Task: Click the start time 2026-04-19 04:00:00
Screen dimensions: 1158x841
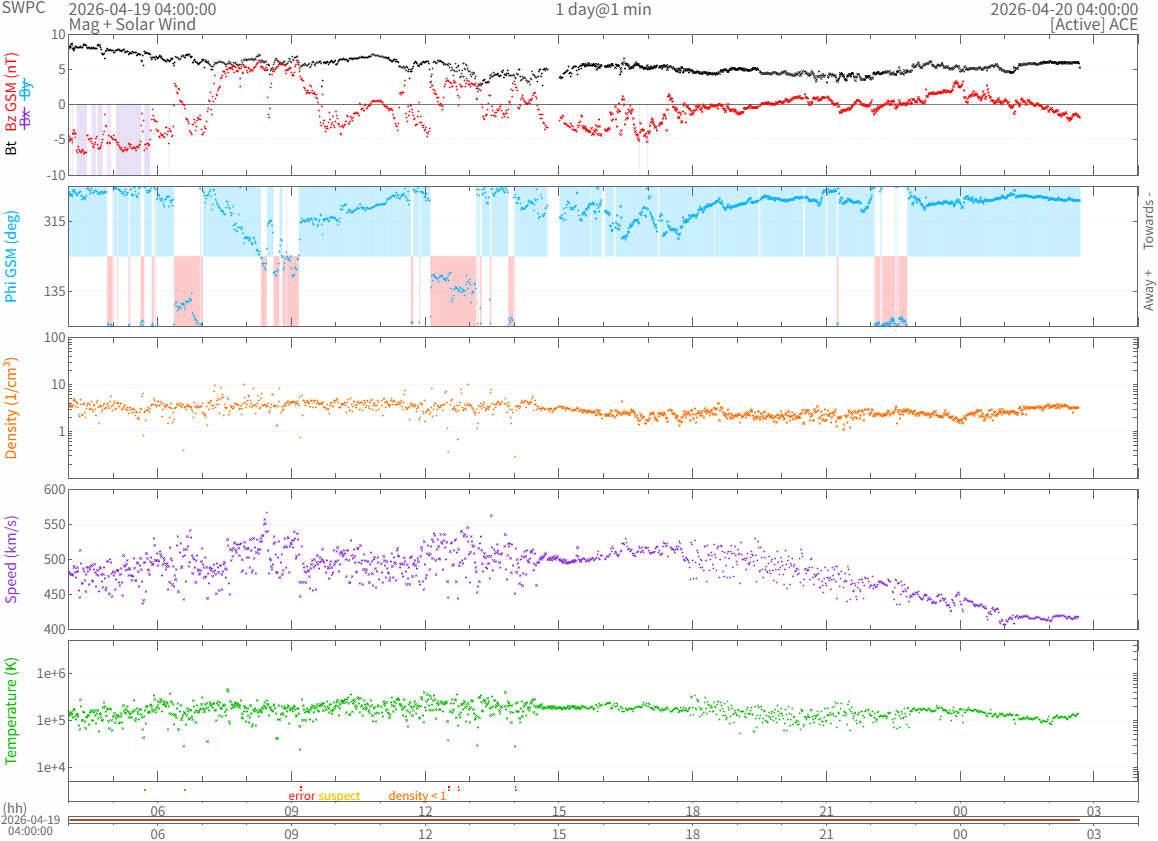Action: click(142, 9)
